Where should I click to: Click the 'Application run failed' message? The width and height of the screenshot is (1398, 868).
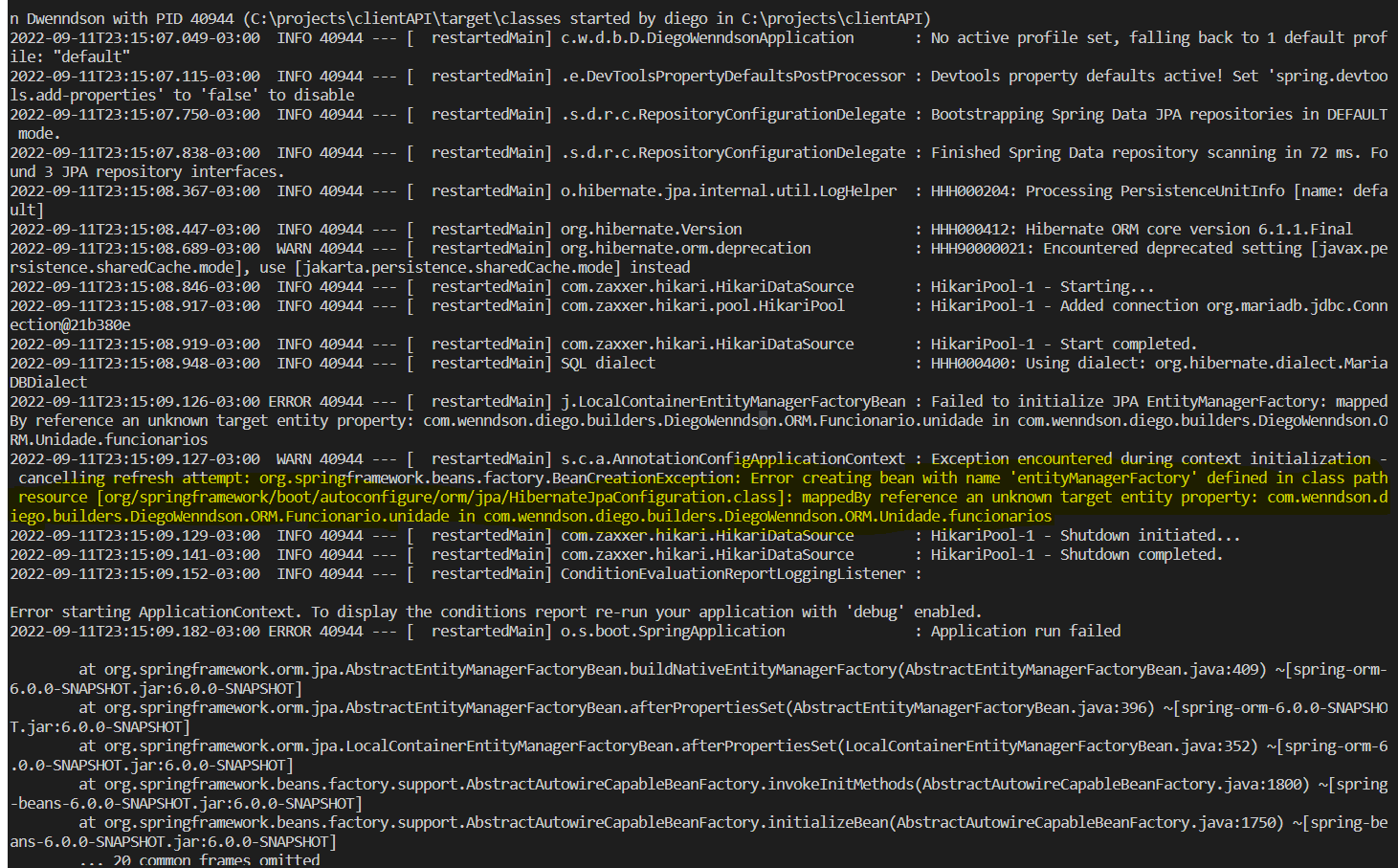(1026, 631)
